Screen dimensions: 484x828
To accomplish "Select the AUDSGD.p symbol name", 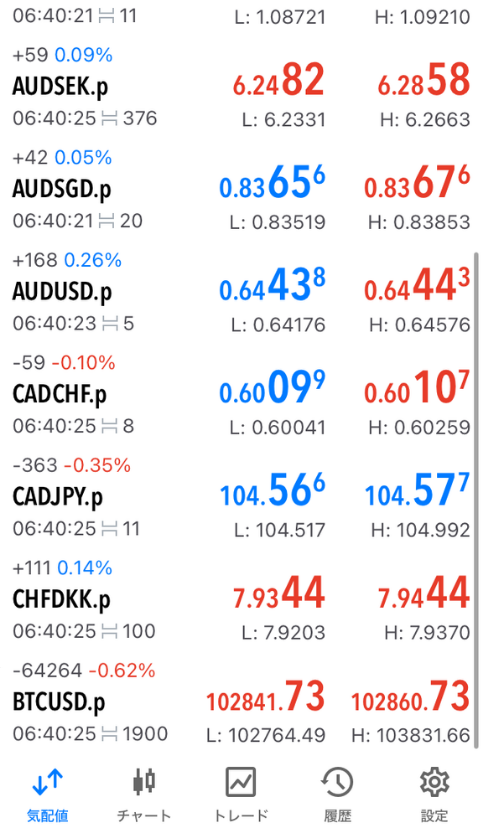I will point(62,189).
